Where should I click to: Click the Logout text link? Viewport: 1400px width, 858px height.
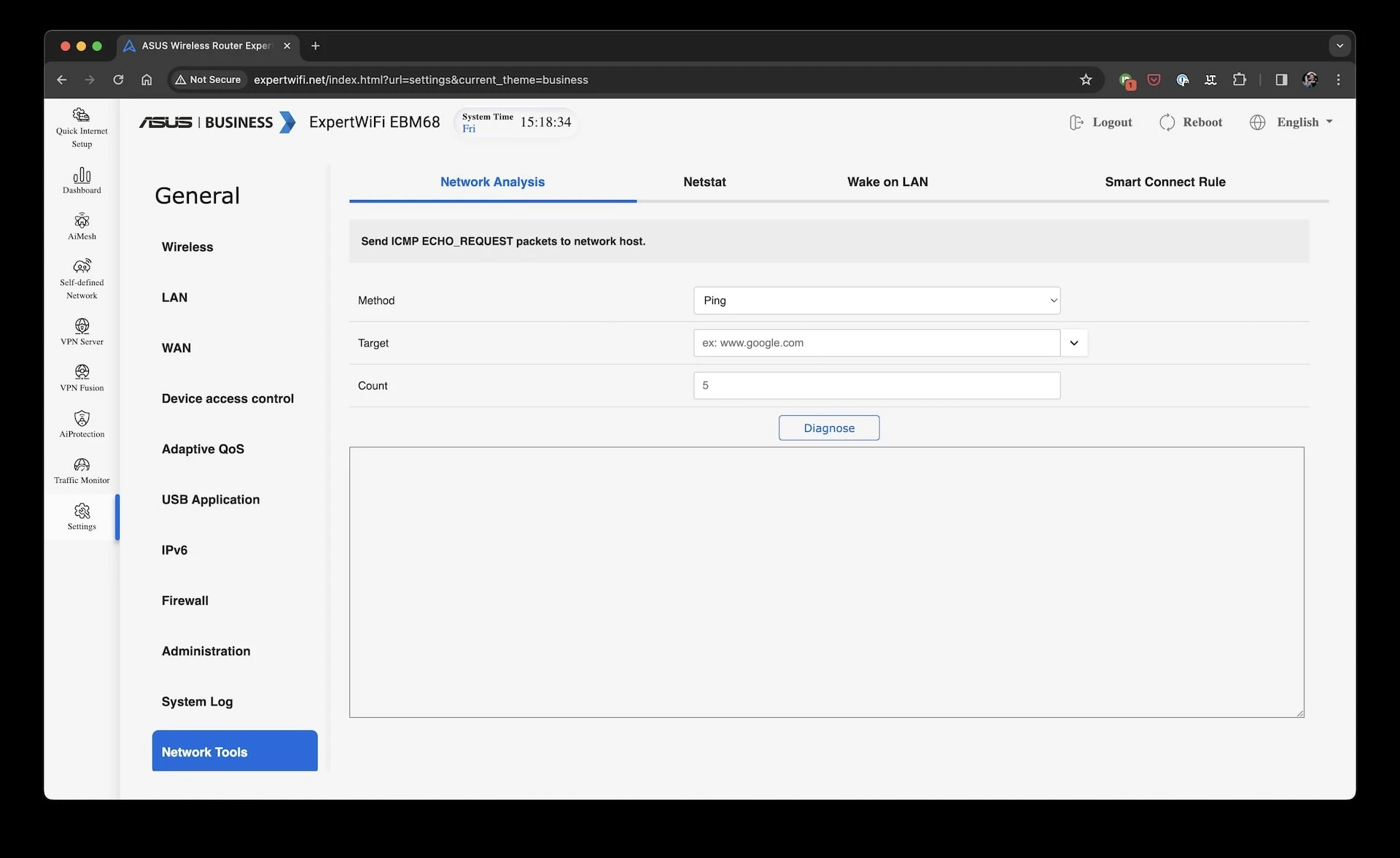[x=1112, y=123]
